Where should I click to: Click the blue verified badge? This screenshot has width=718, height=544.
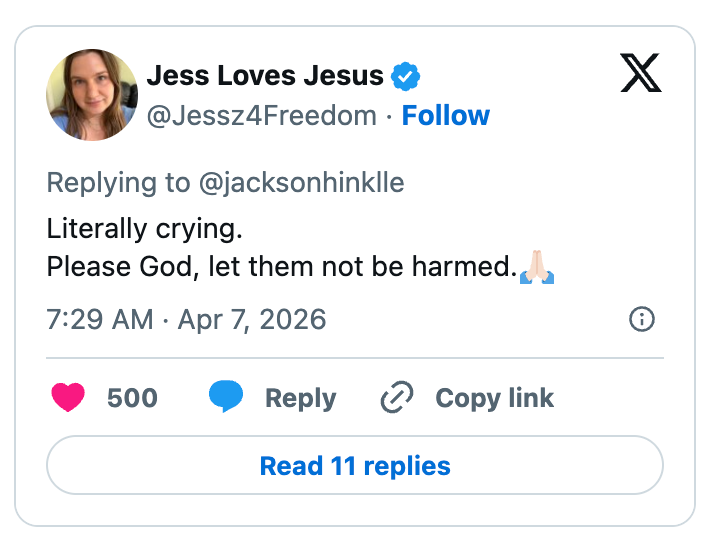[x=405, y=76]
